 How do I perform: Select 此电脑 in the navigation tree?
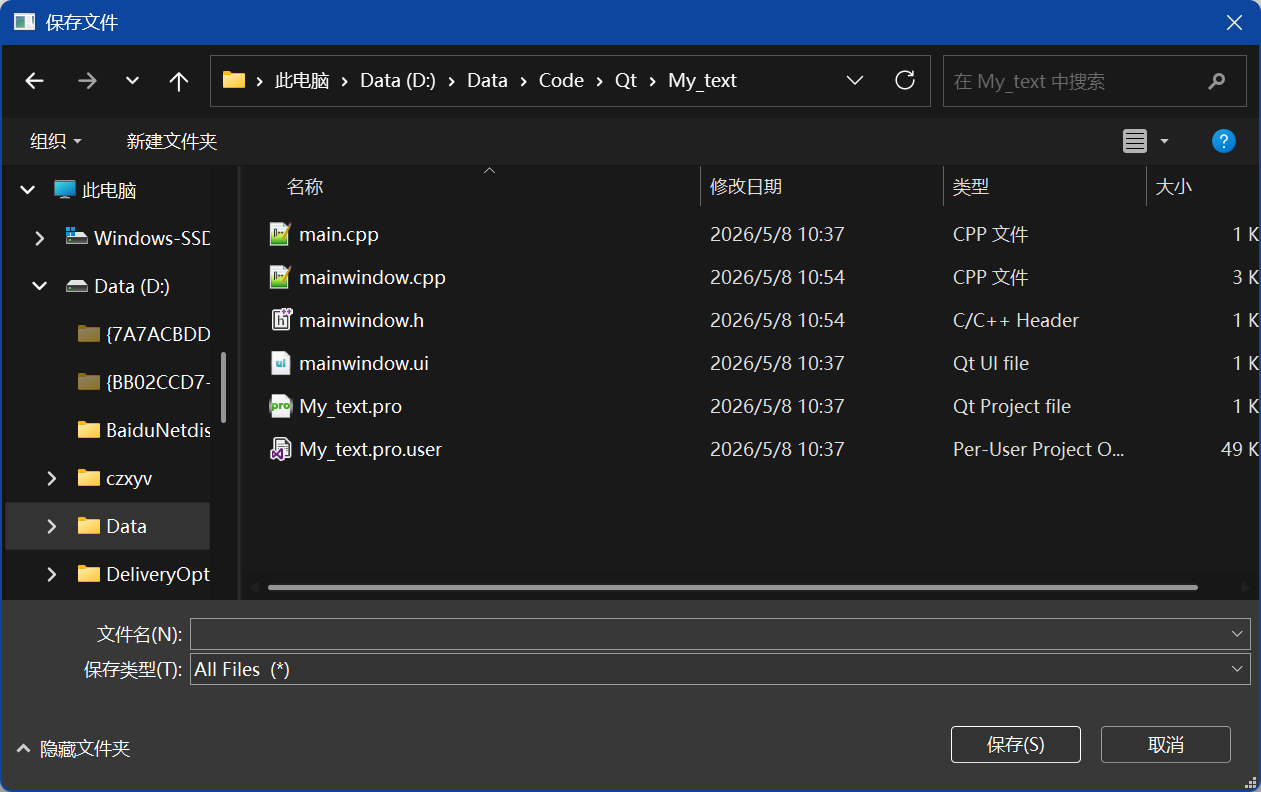[109, 190]
